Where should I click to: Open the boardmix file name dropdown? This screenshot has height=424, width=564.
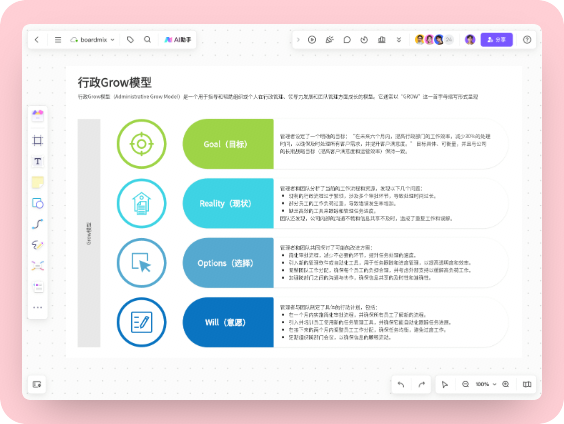(93, 40)
